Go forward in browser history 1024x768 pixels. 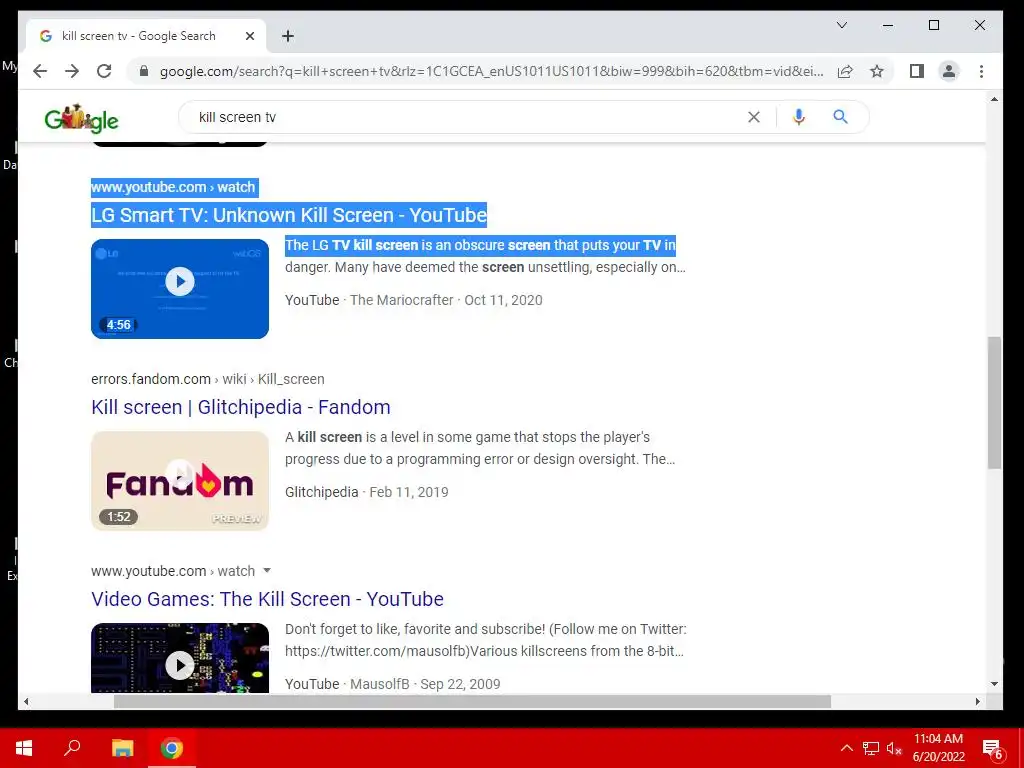[72, 71]
